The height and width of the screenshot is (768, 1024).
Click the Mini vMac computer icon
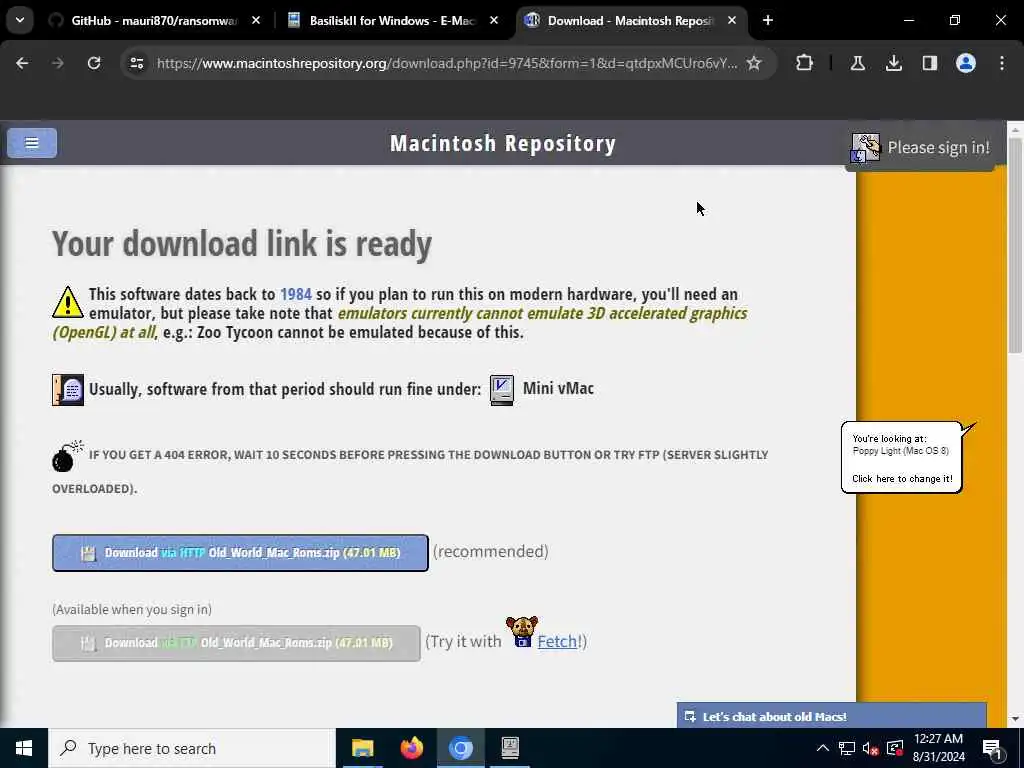pos(502,391)
